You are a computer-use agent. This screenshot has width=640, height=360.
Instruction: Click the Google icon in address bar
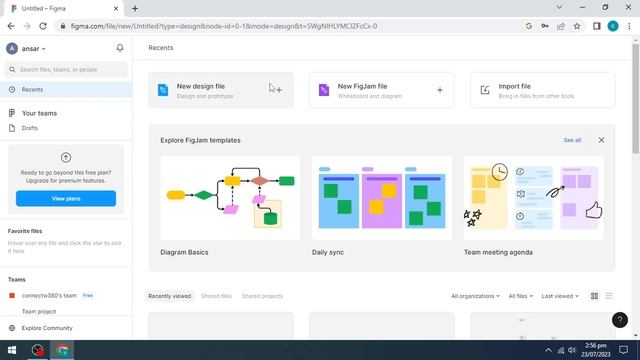tap(529, 26)
